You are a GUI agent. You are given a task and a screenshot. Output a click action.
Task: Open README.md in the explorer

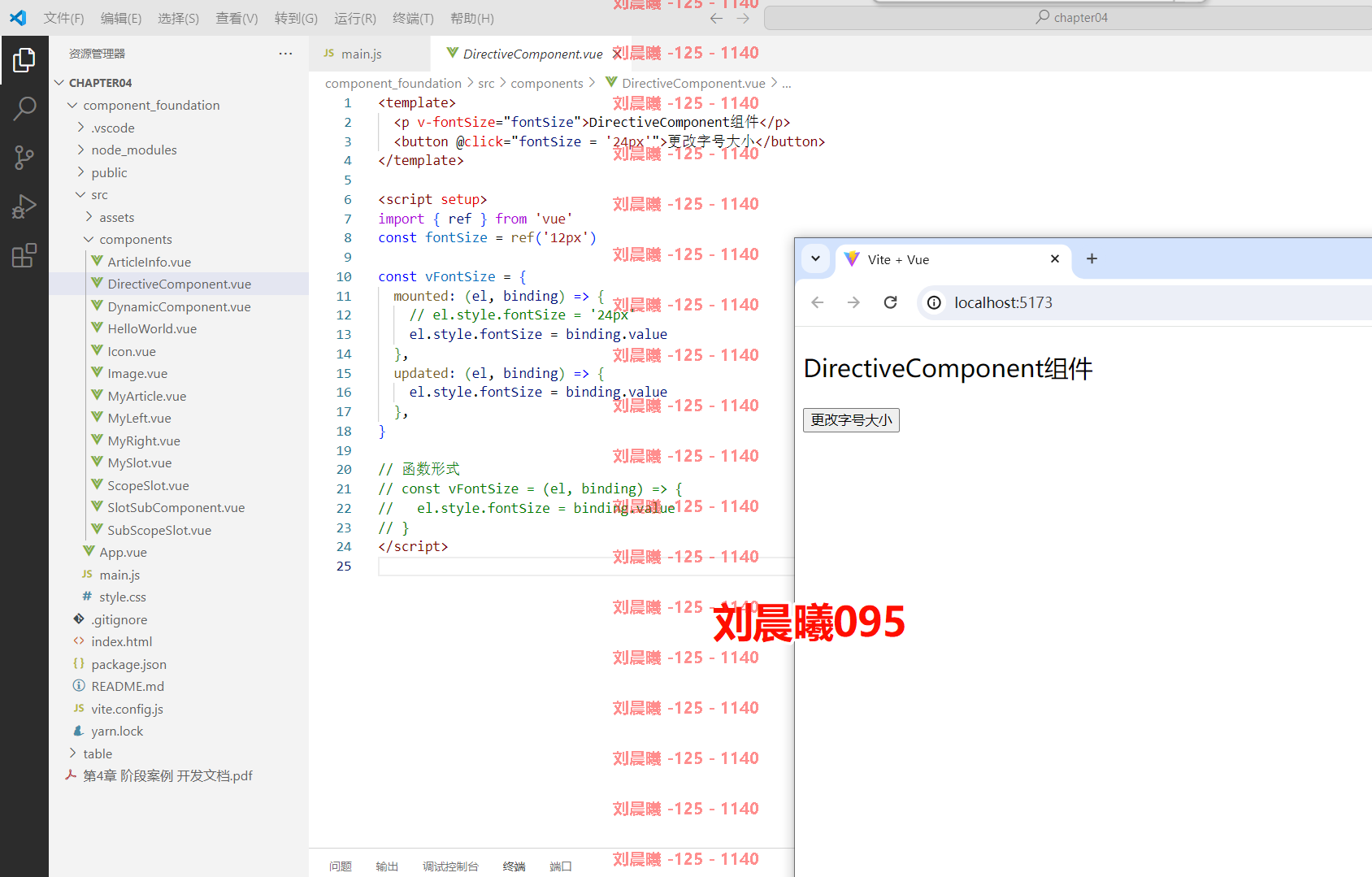[179, 686]
